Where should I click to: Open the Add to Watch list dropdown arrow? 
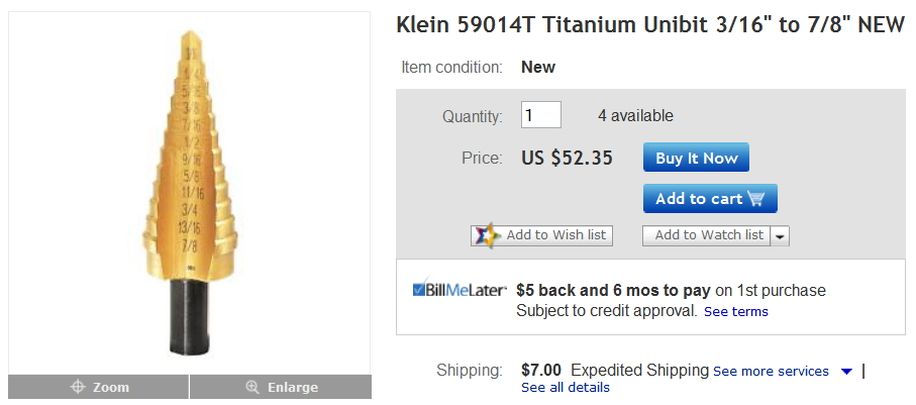click(781, 236)
